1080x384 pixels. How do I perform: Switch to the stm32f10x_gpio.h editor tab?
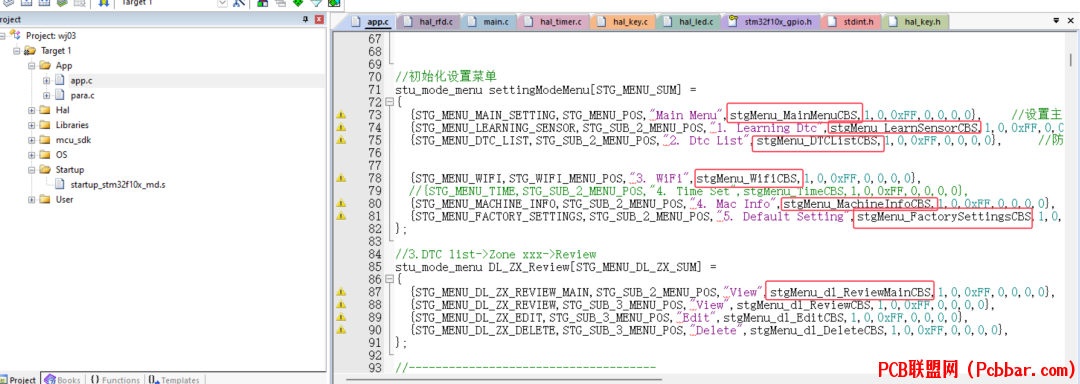pos(771,22)
